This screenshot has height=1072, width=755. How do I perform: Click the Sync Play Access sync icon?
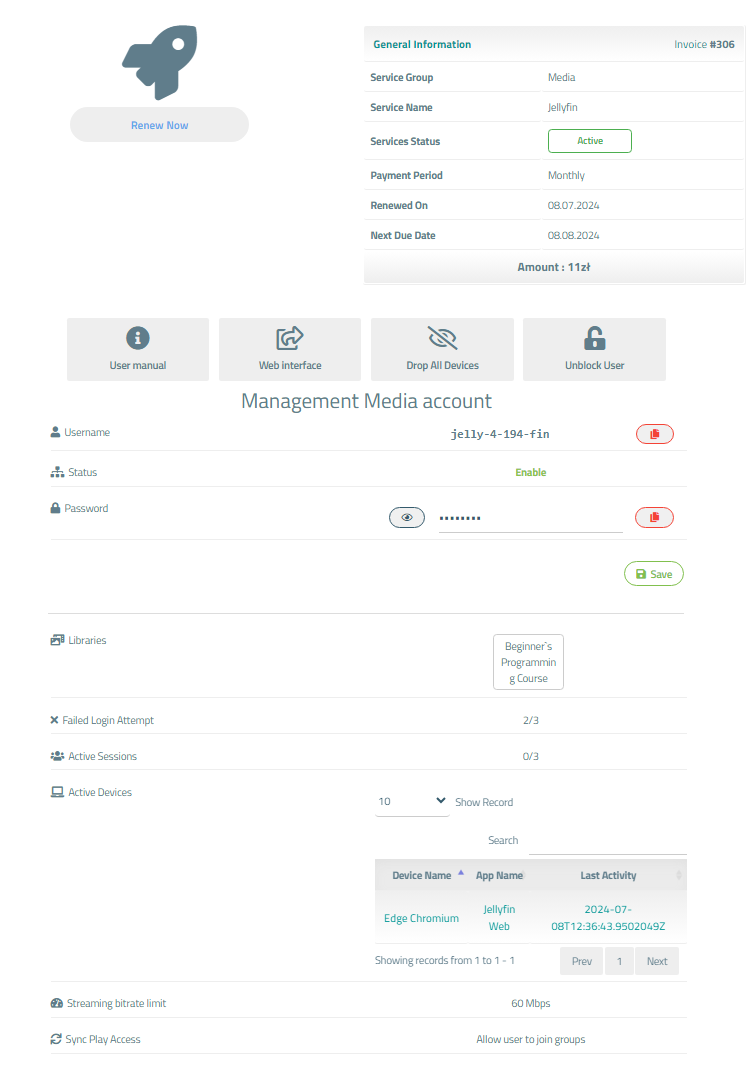[x=56, y=1039]
